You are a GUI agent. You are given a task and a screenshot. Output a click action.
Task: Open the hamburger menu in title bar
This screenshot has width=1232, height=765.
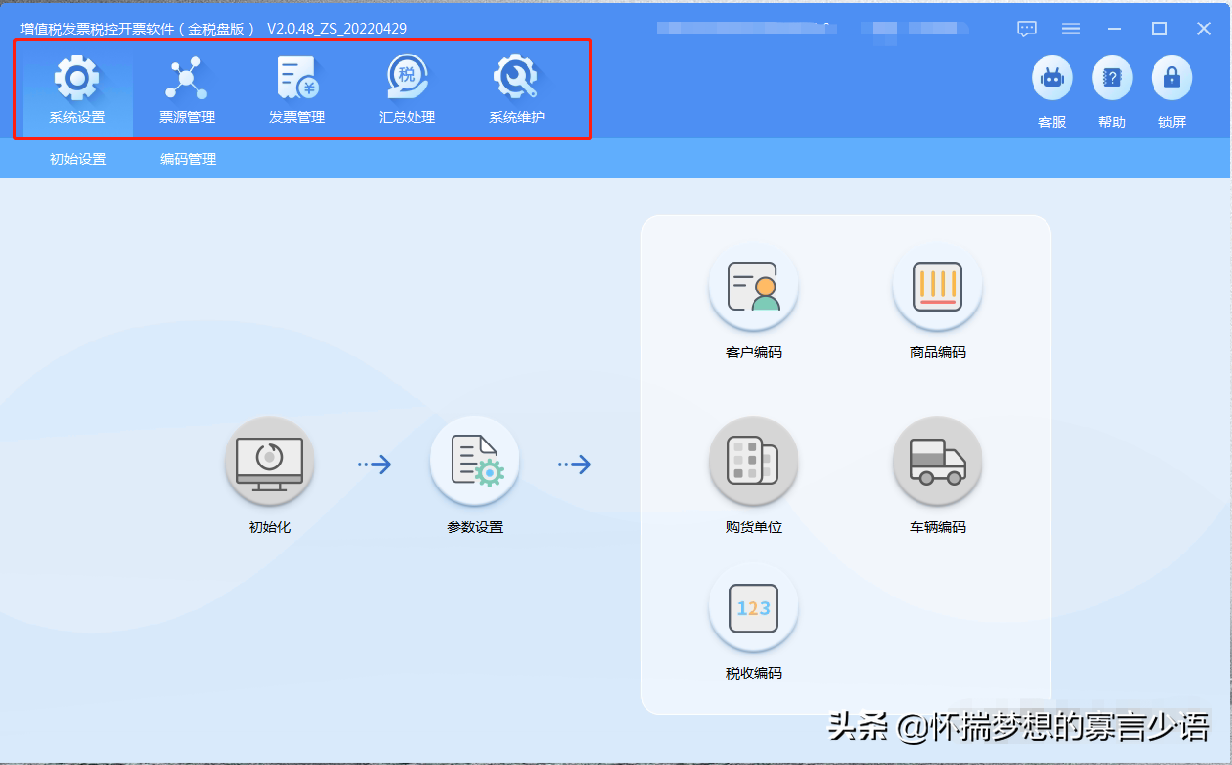pos(1071,29)
